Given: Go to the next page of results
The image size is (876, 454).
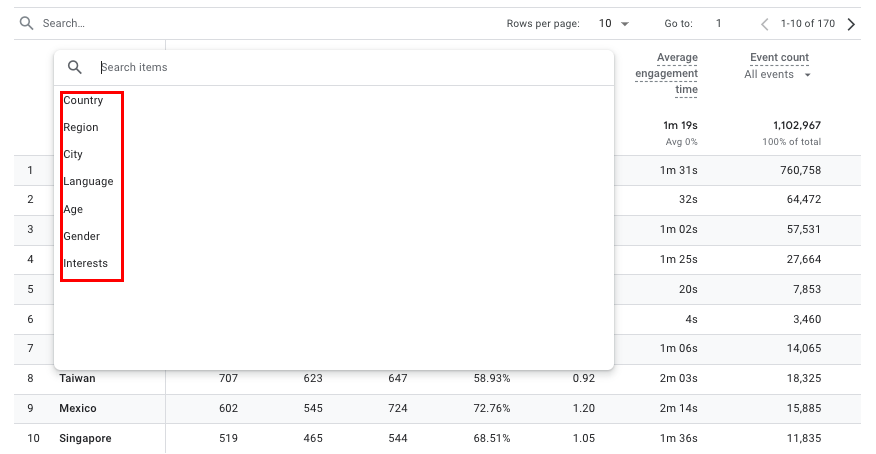Looking at the screenshot, I should click(x=851, y=24).
